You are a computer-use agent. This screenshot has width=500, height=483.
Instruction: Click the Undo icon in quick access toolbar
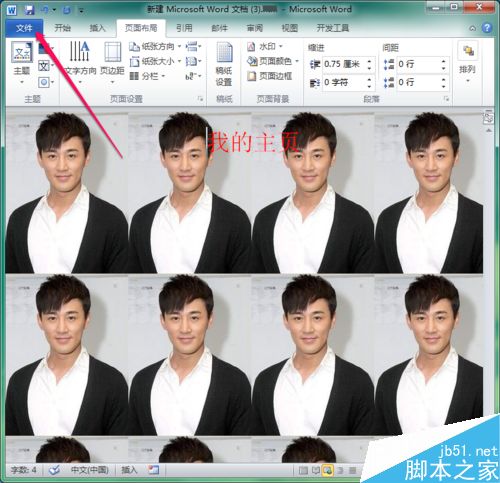click(x=44, y=10)
